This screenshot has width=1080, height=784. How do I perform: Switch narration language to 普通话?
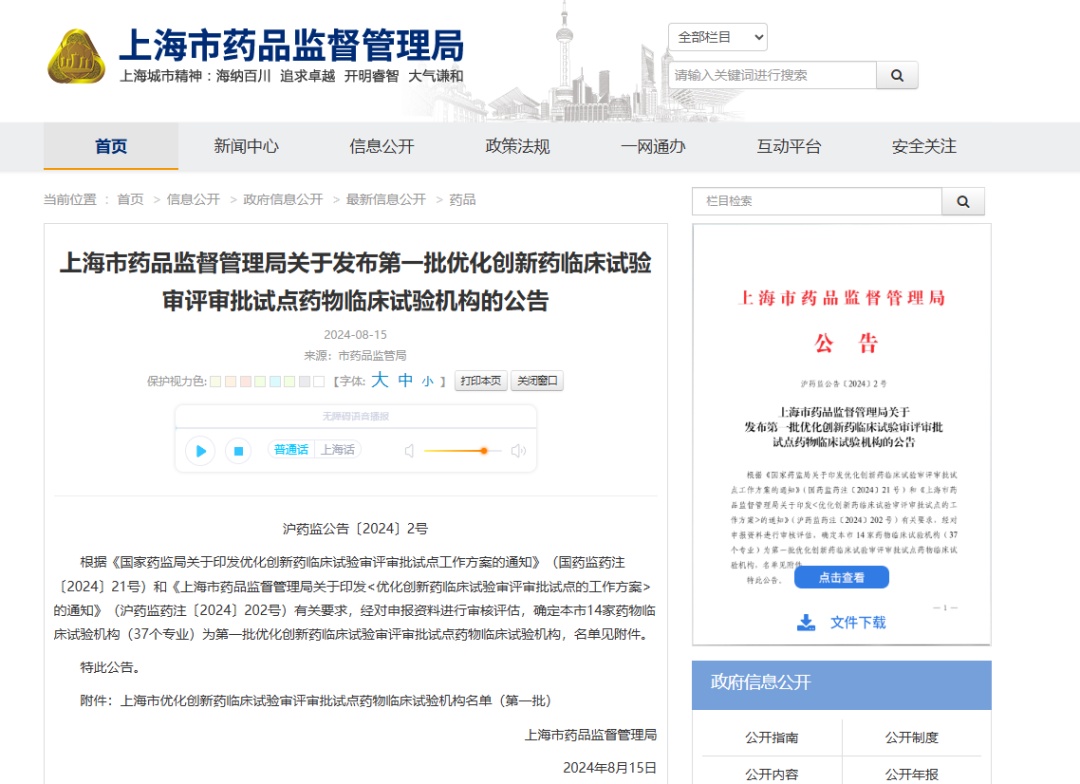click(291, 450)
